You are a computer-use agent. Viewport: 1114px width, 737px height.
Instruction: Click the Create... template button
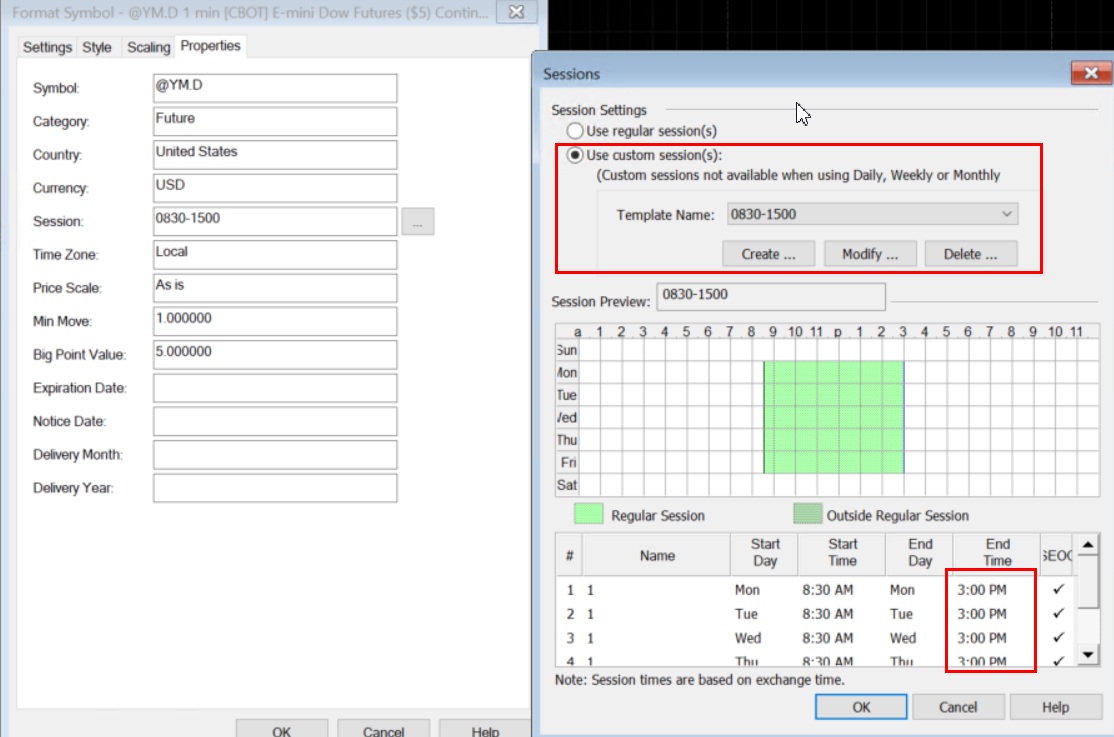coord(768,254)
